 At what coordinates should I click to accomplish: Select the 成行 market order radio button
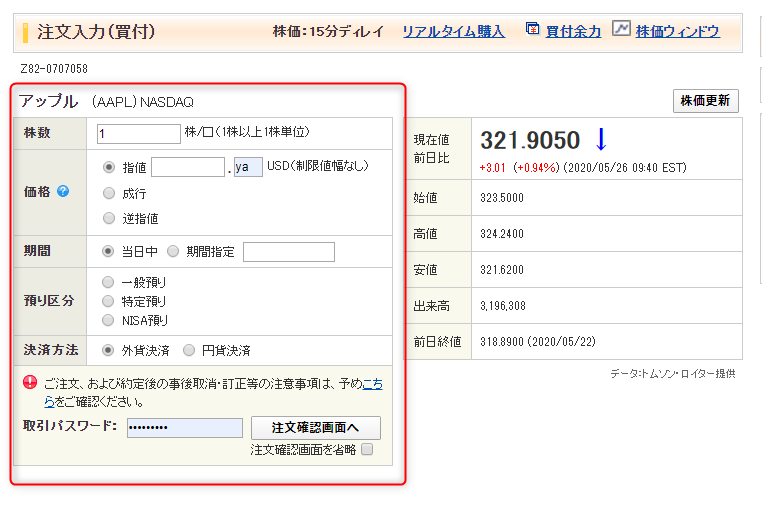[109, 193]
